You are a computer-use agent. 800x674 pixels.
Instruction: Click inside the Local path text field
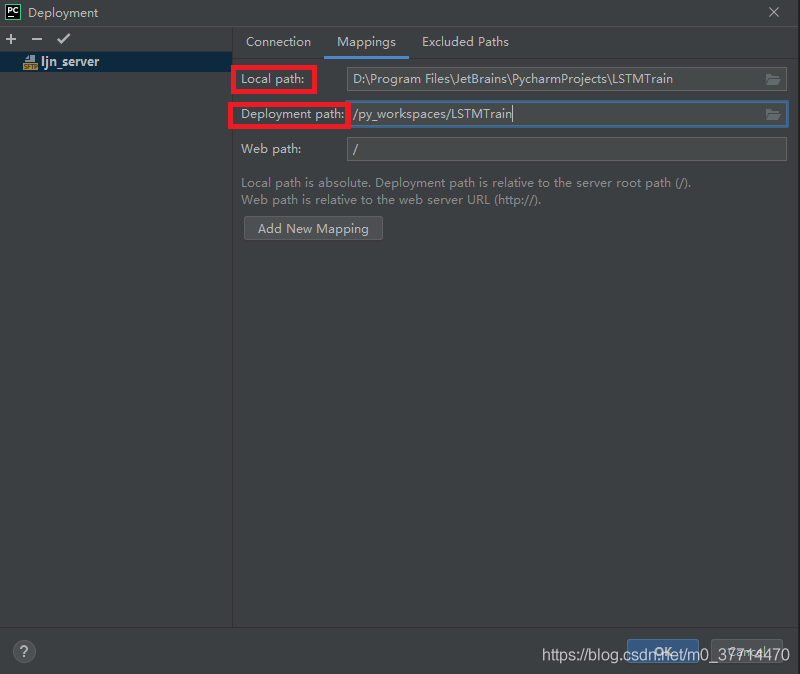tap(550, 79)
